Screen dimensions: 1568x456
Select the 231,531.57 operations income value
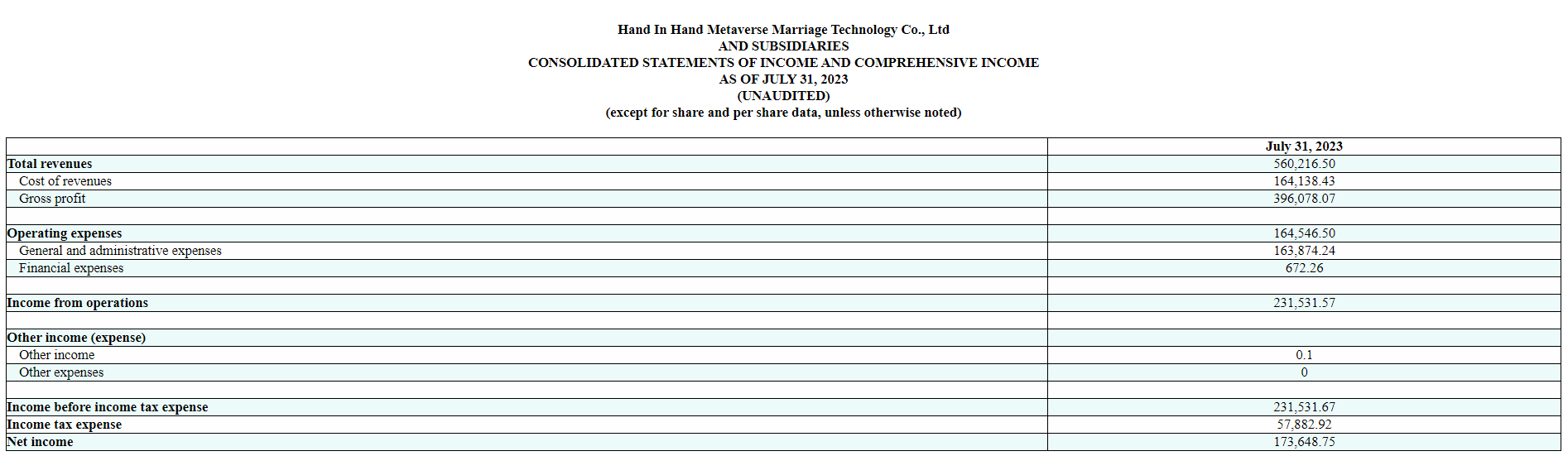coord(1304,303)
